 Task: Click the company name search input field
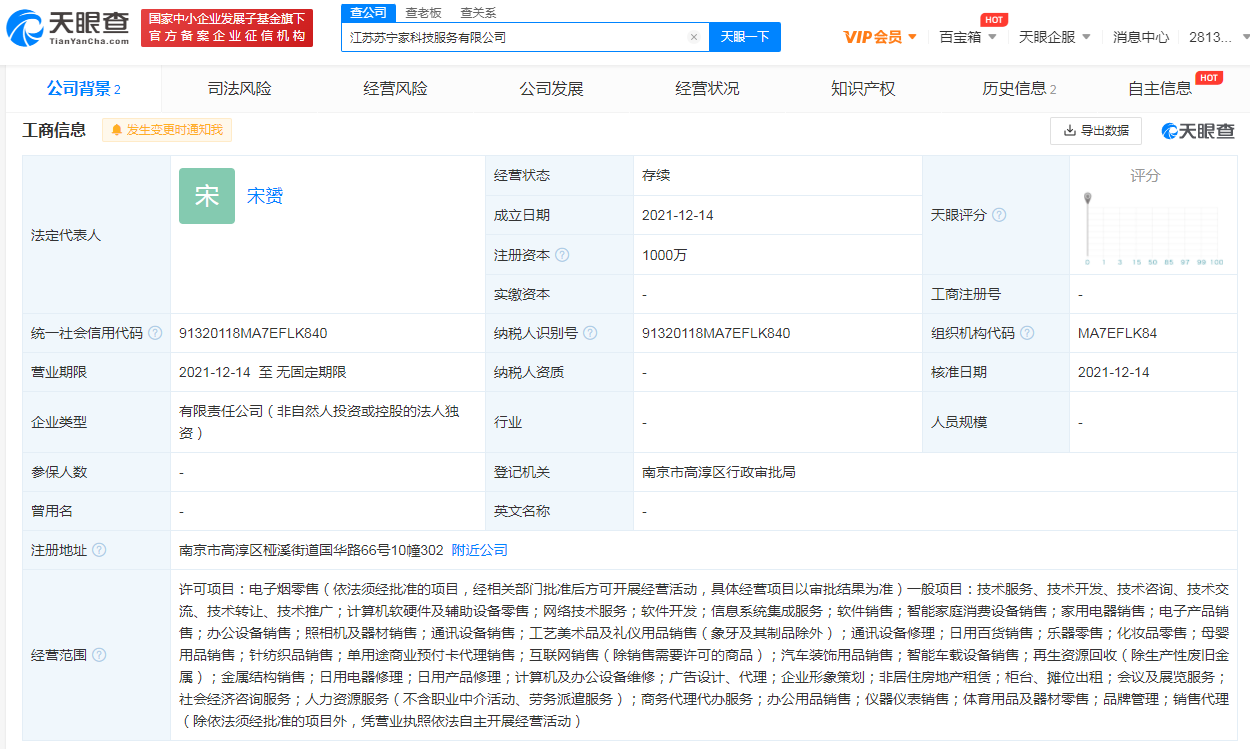(515, 37)
